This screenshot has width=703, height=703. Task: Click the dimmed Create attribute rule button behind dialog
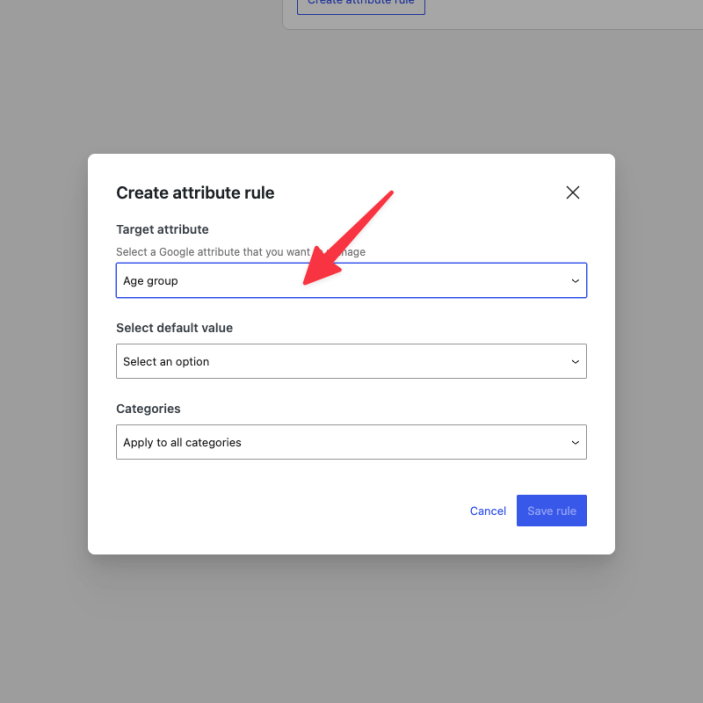click(x=361, y=5)
